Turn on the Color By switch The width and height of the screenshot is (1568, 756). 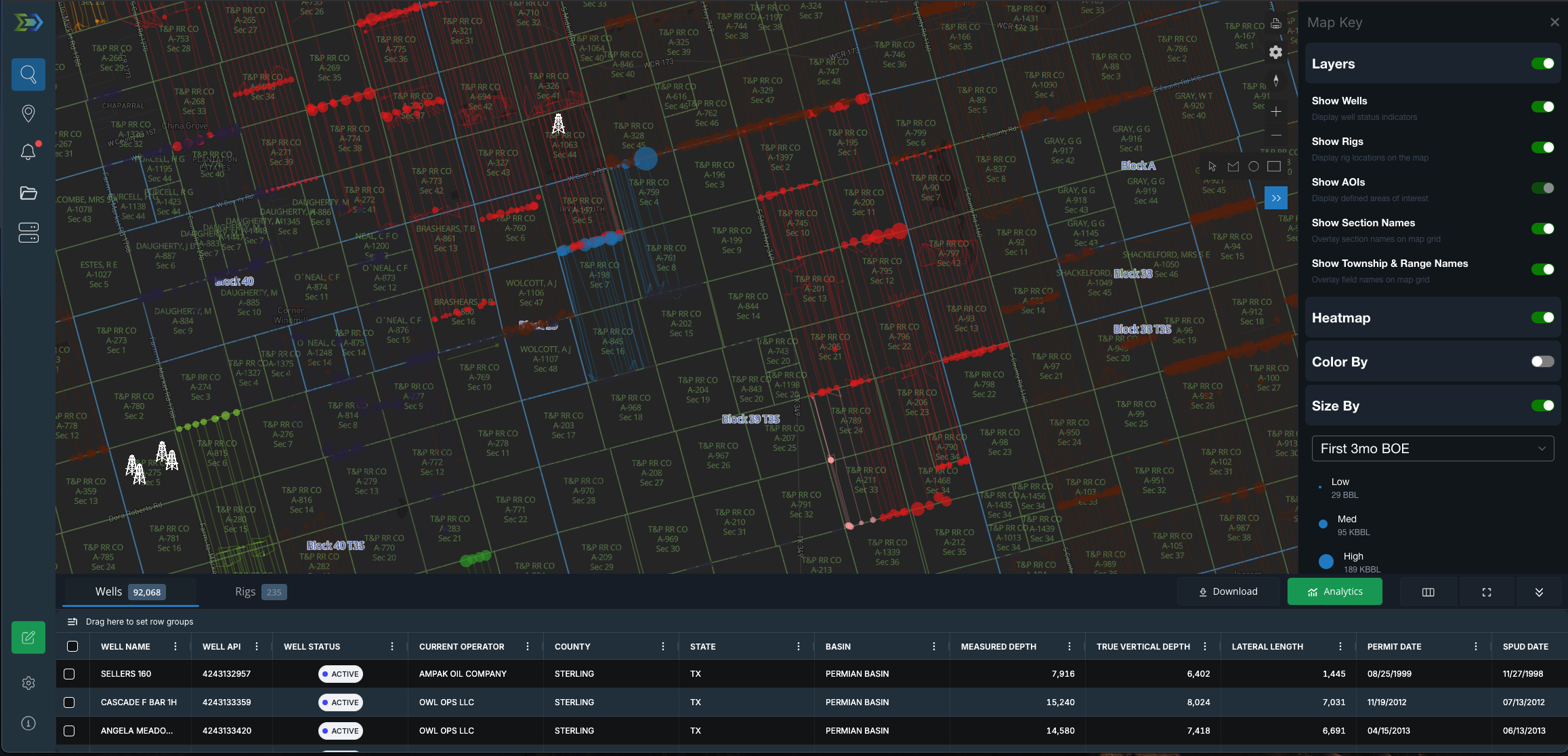tap(1542, 362)
